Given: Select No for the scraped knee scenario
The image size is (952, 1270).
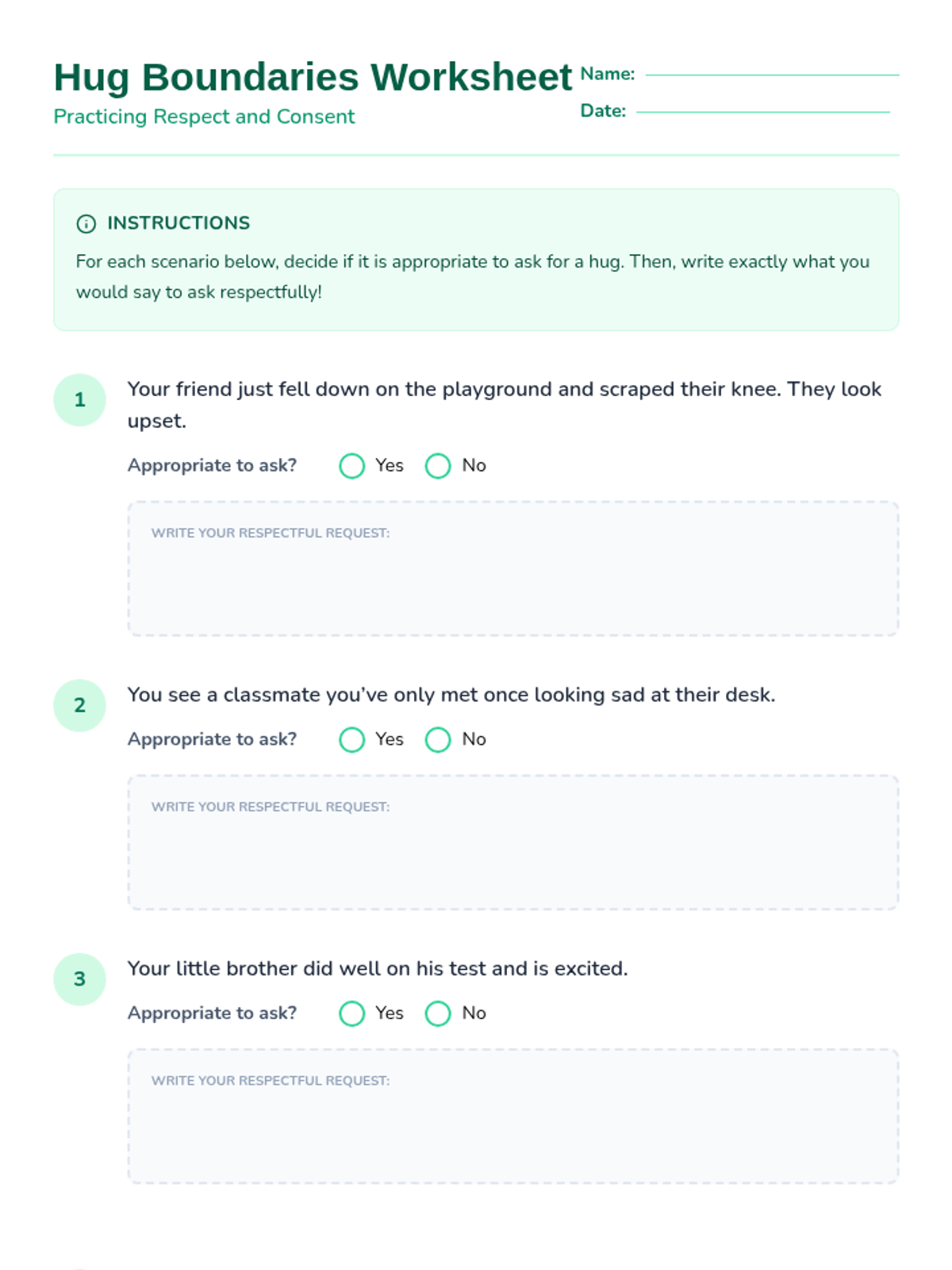Looking at the screenshot, I should click(438, 466).
